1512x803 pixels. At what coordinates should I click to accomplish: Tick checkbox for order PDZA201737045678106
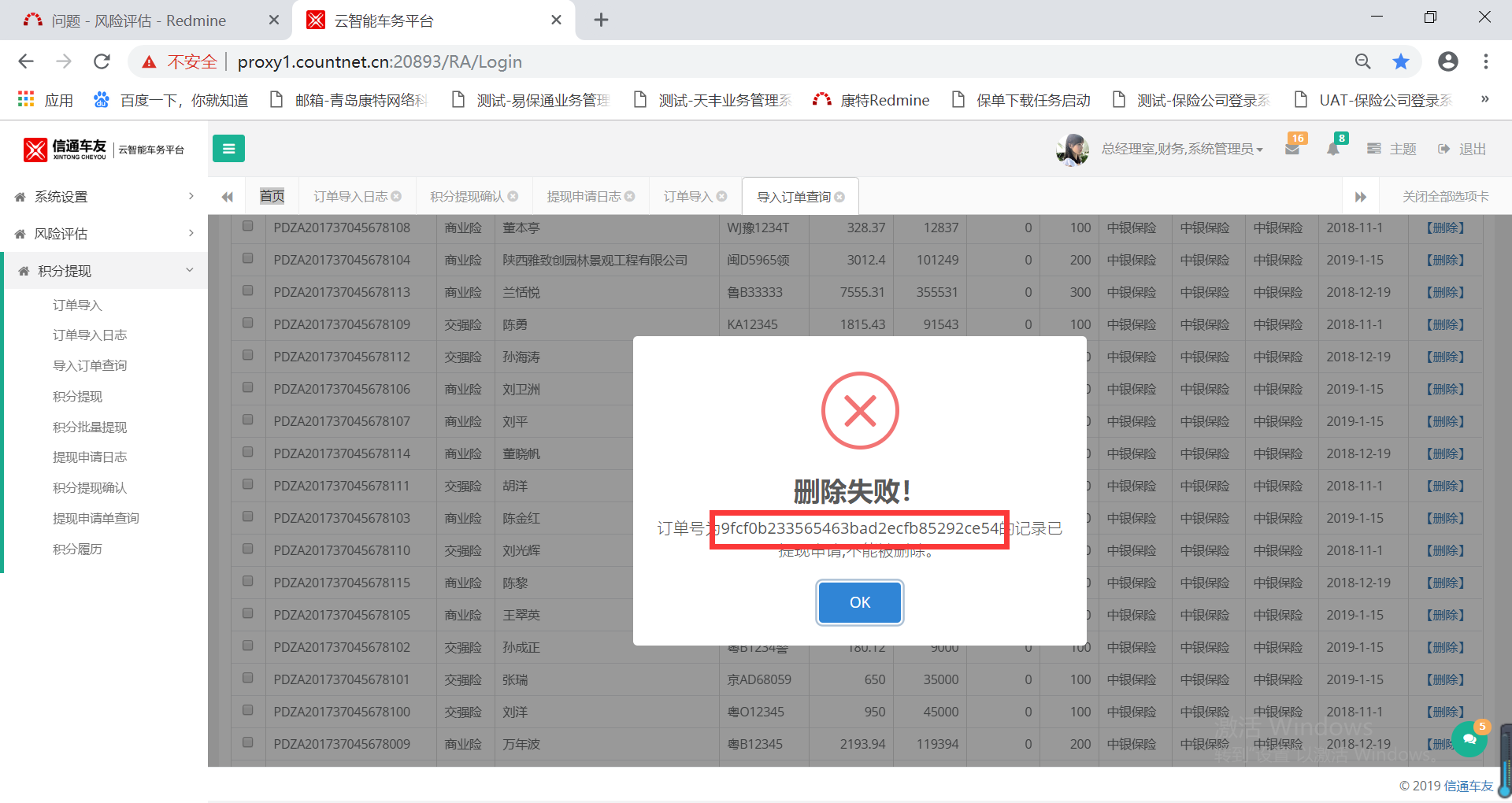[x=248, y=387]
